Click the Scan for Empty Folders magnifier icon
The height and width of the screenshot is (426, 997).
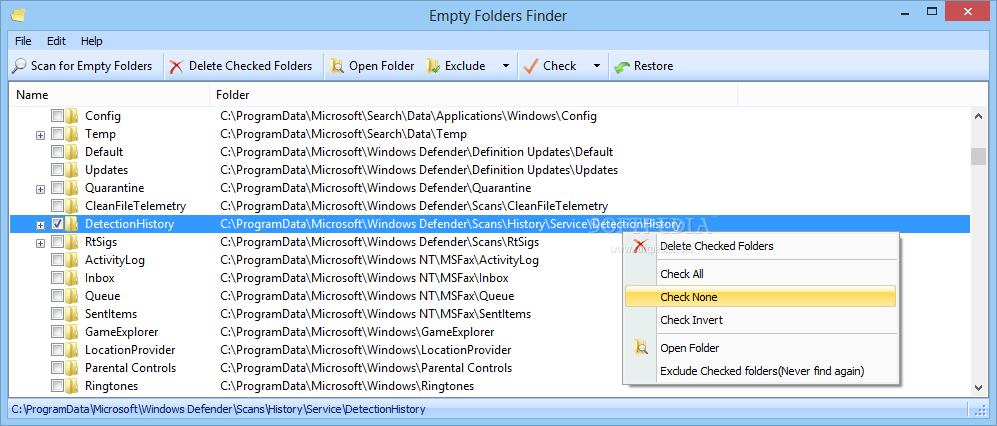coord(20,65)
